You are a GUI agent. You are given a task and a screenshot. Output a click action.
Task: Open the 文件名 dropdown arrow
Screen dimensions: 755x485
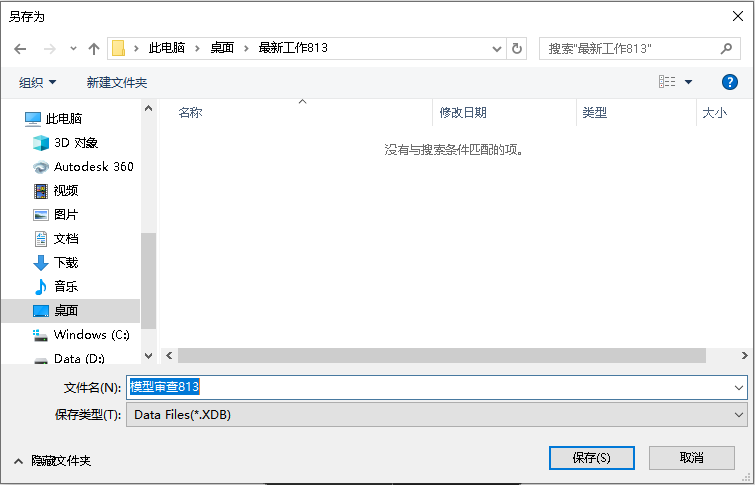[x=739, y=388]
